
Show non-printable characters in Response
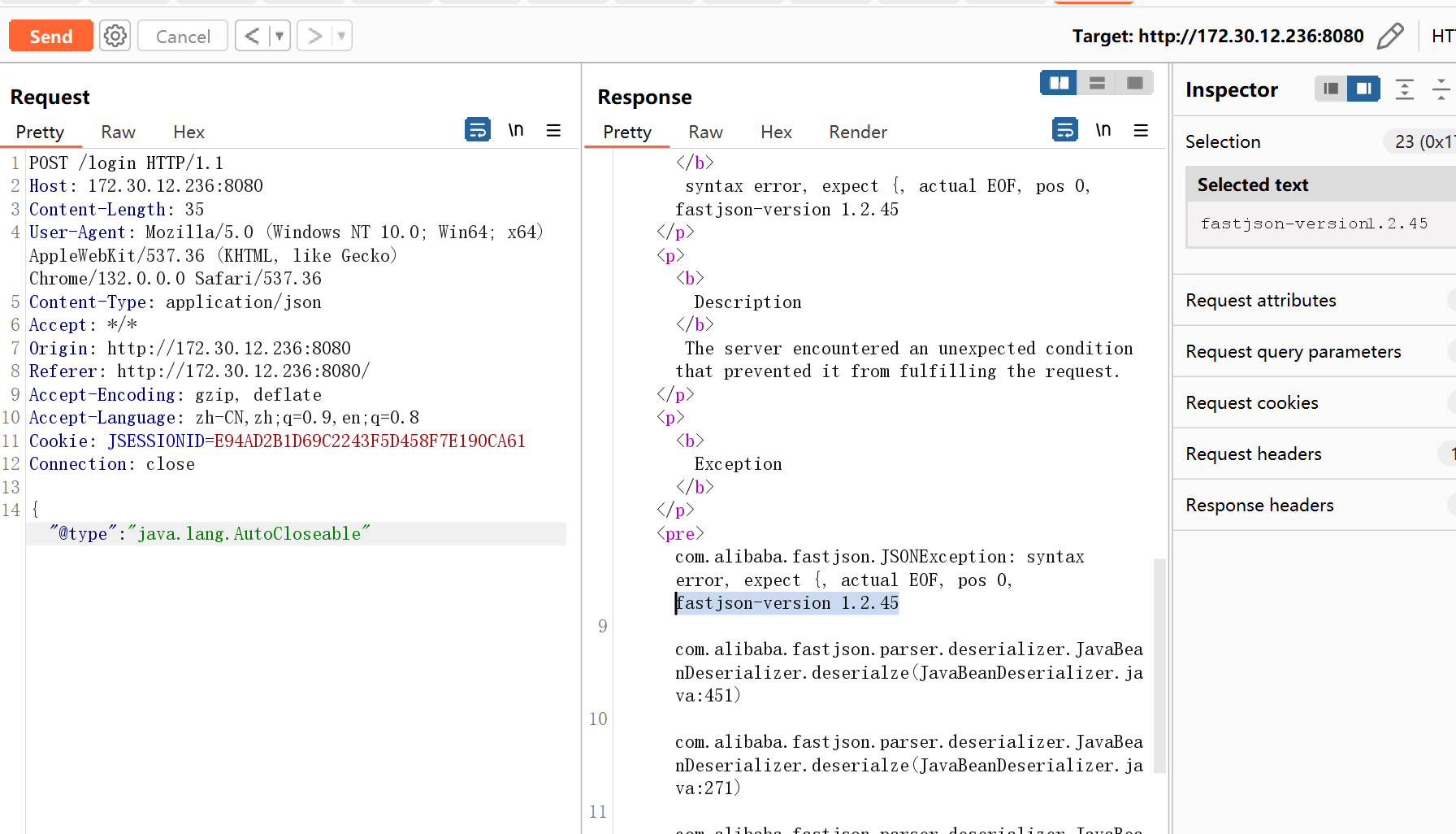click(x=1103, y=130)
